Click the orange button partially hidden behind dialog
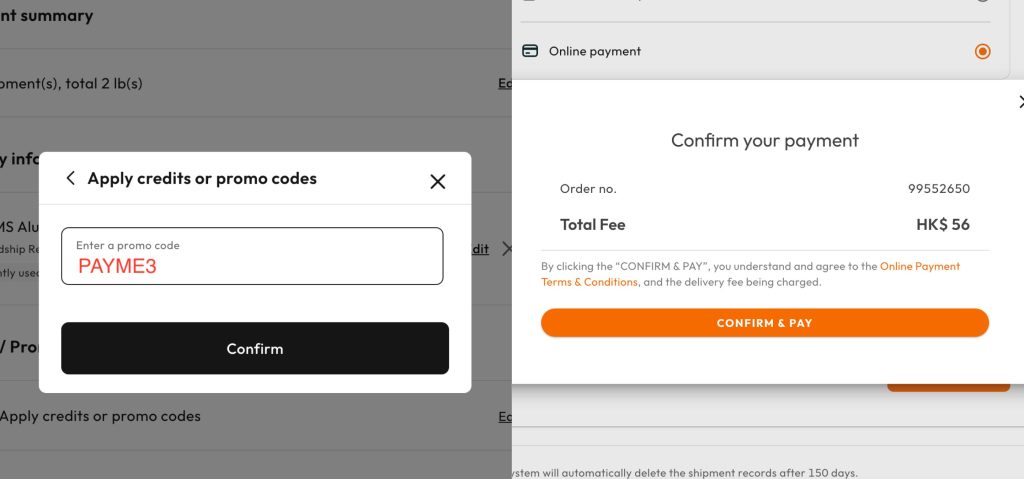The image size is (1024, 479). click(948, 388)
